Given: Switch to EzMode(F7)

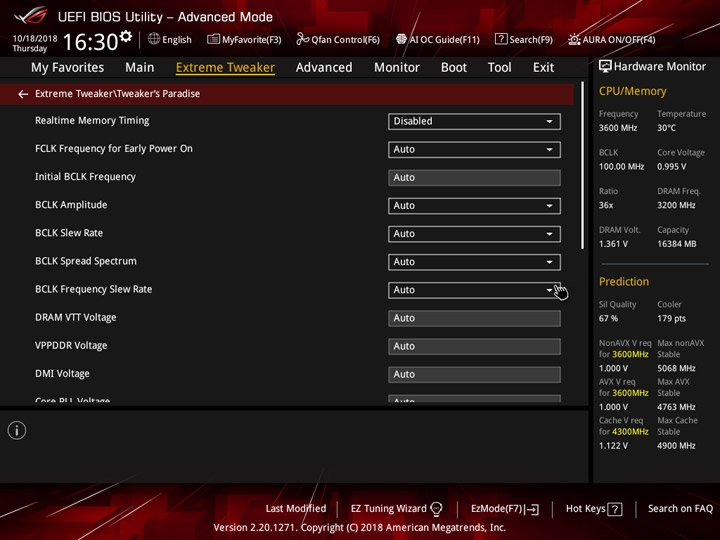Looking at the screenshot, I should [496, 509].
